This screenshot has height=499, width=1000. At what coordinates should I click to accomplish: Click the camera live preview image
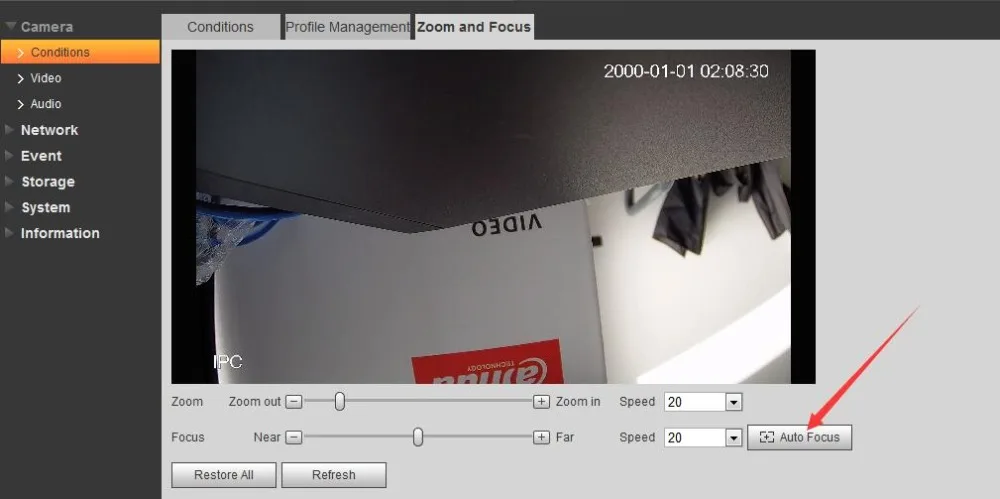coord(493,217)
